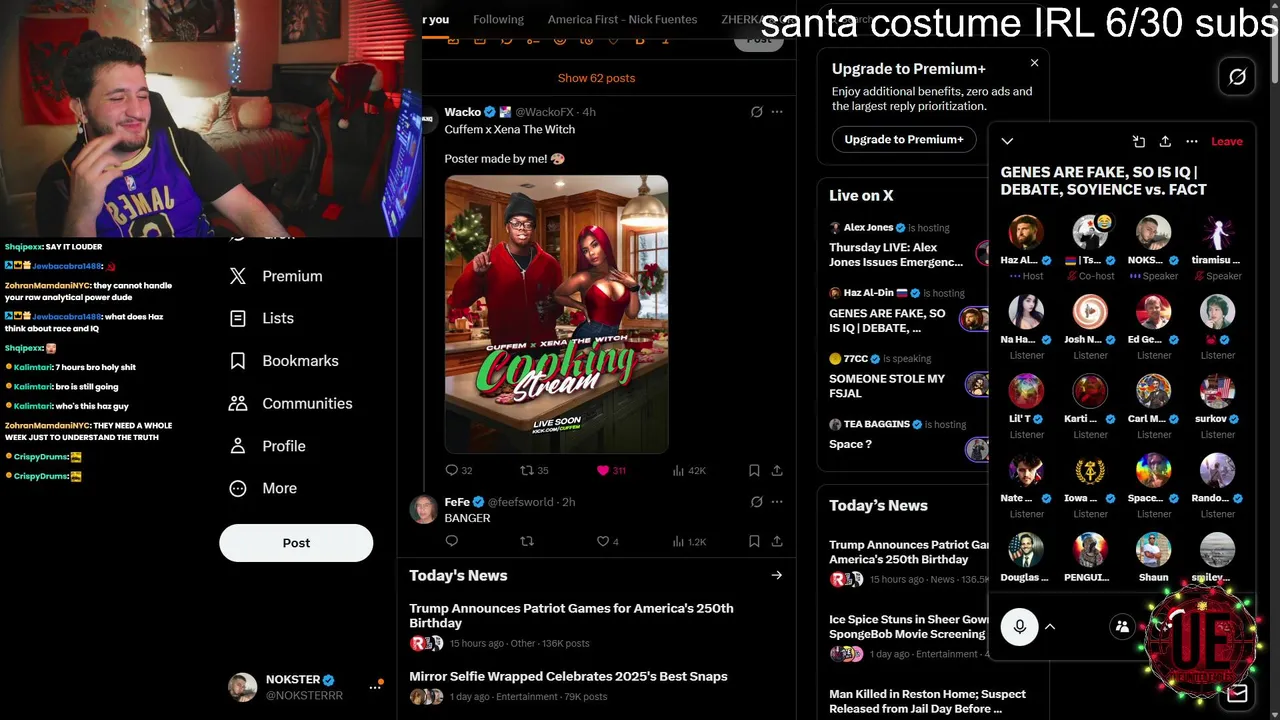Open messages envelope icon bottom right
This screenshot has width=1280, height=720.
[1238, 692]
